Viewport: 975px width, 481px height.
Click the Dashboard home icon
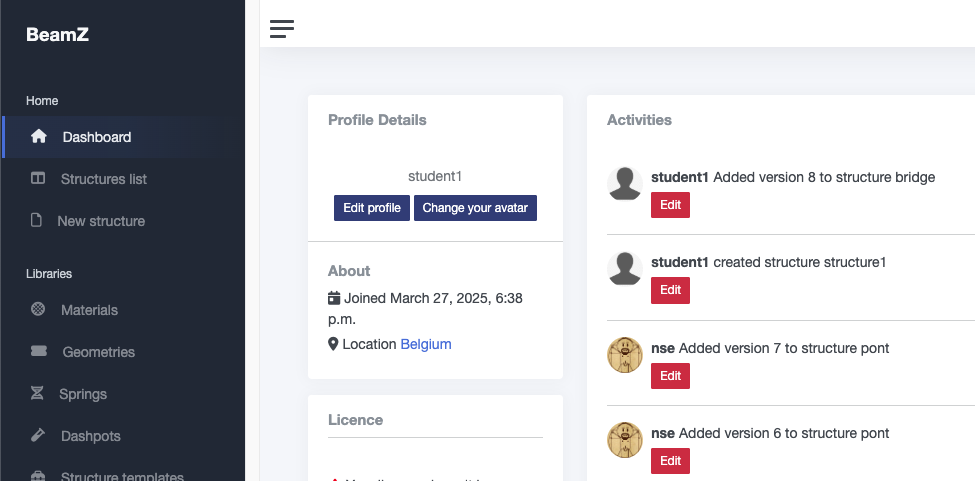tap(39, 137)
